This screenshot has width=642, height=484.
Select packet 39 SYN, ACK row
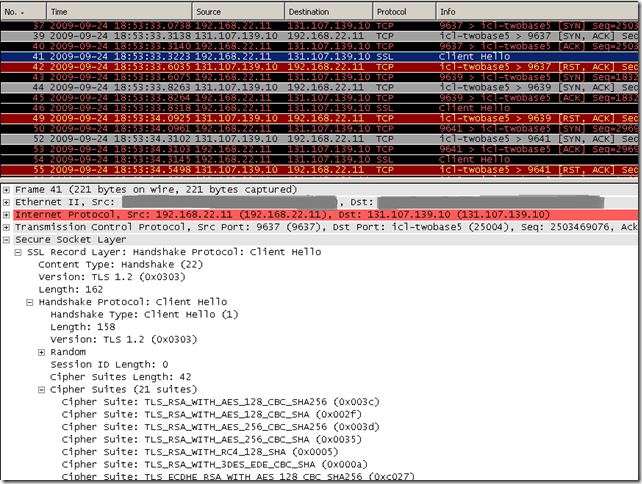319,36
